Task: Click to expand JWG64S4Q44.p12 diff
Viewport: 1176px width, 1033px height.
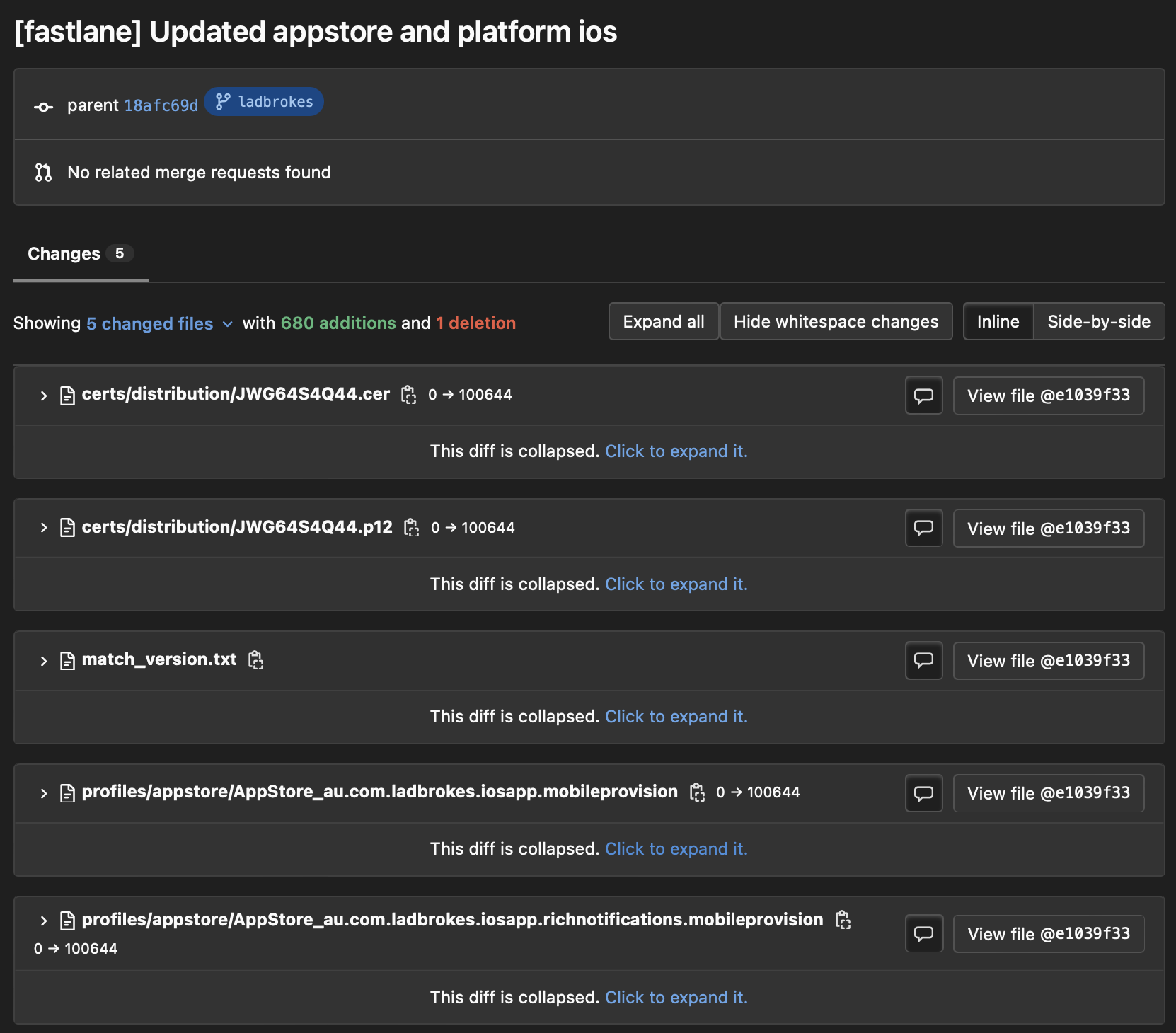Action: [x=676, y=584]
